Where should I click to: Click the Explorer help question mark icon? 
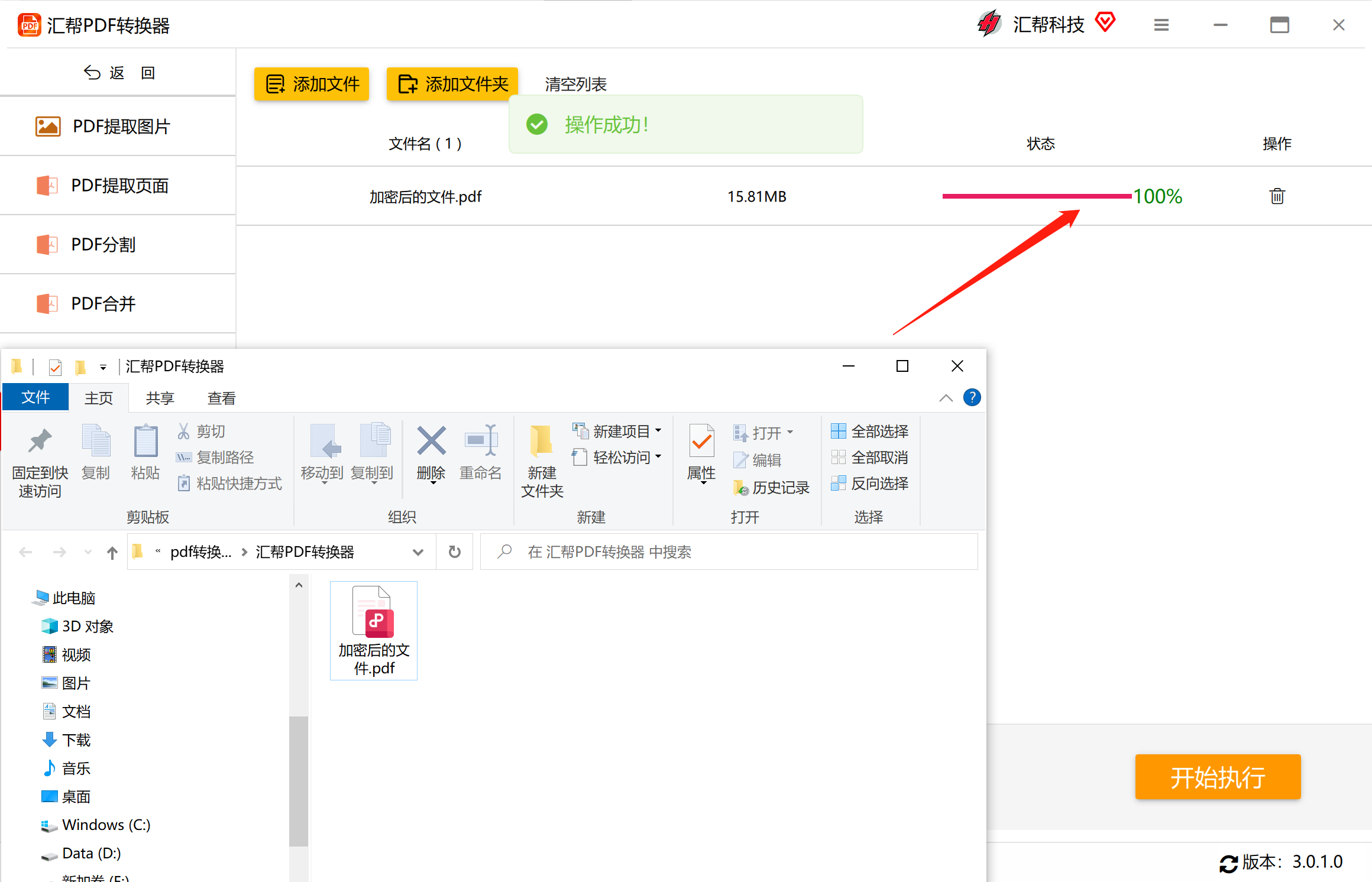click(x=972, y=397)
